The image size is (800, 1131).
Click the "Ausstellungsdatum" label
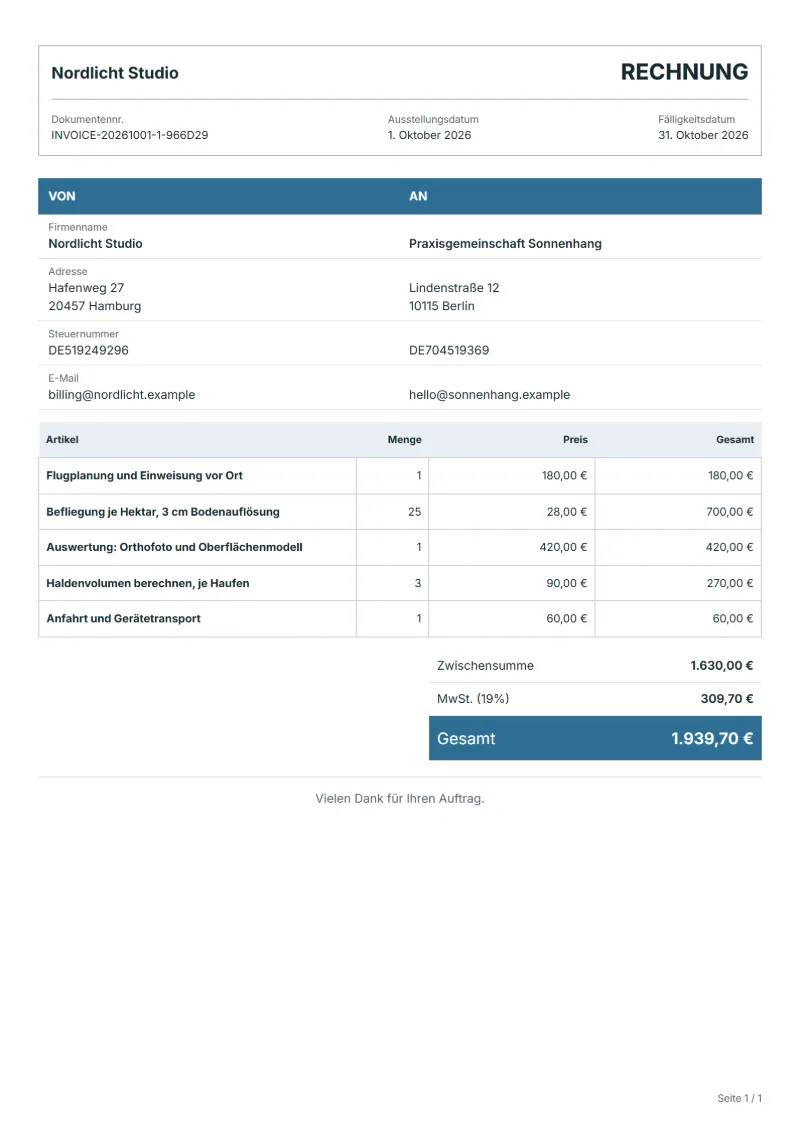tap(433, 120)
